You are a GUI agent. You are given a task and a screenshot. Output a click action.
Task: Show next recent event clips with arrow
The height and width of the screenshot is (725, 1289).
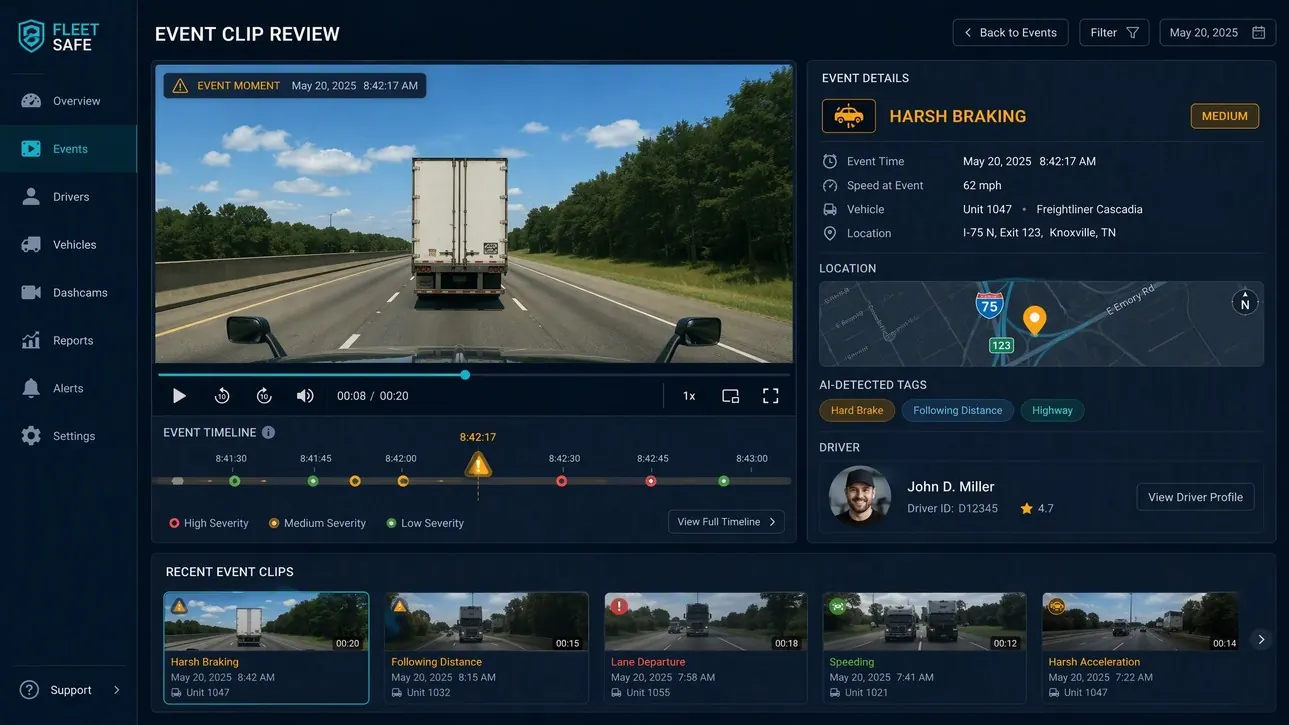pos(1261,639)
